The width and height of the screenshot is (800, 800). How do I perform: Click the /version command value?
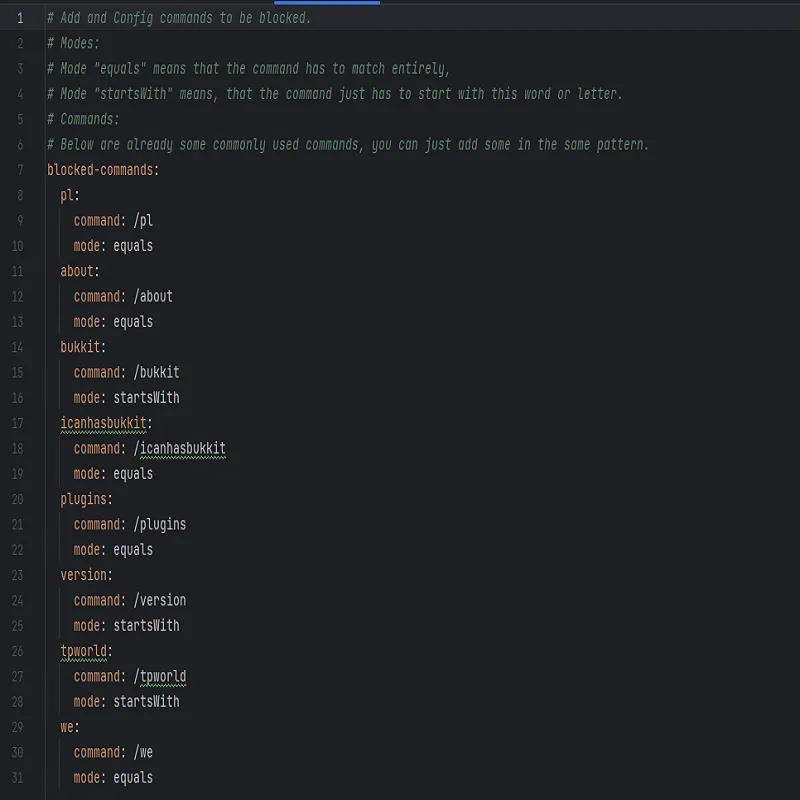(x=160, y=601)
